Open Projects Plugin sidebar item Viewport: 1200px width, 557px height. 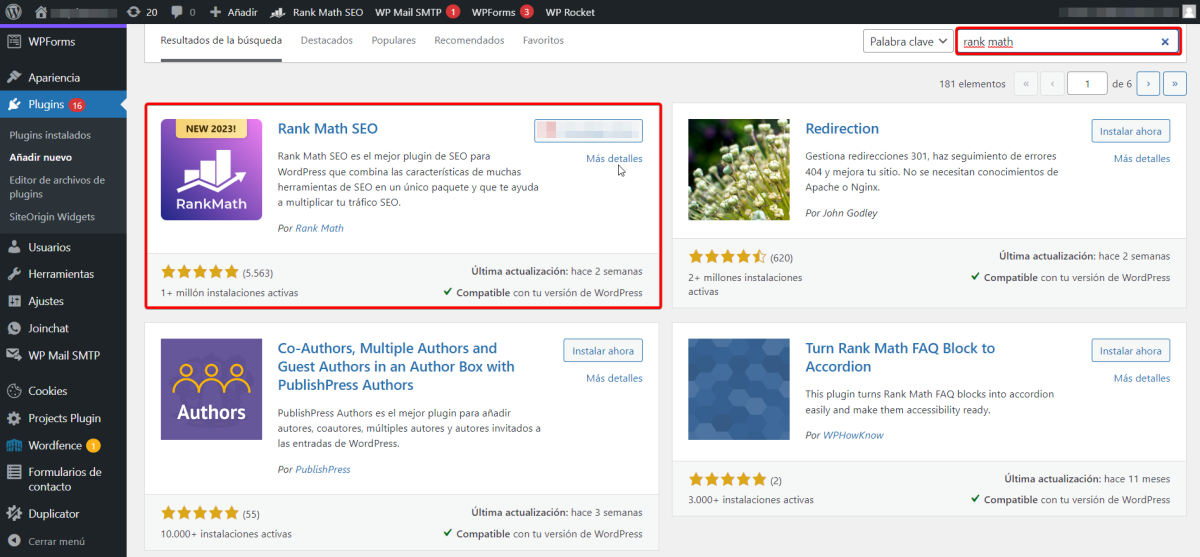[63, 418]
